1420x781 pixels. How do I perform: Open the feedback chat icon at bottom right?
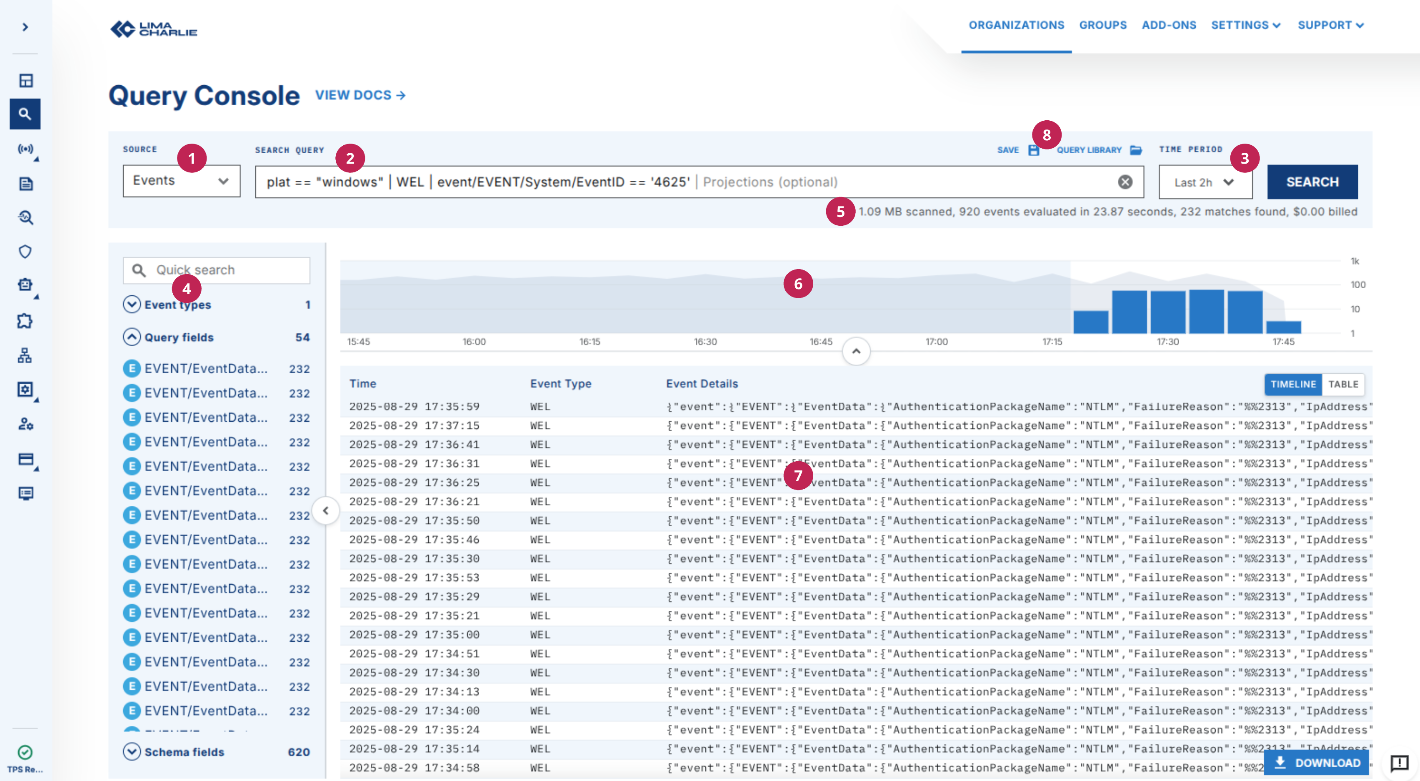point(1399,763)
